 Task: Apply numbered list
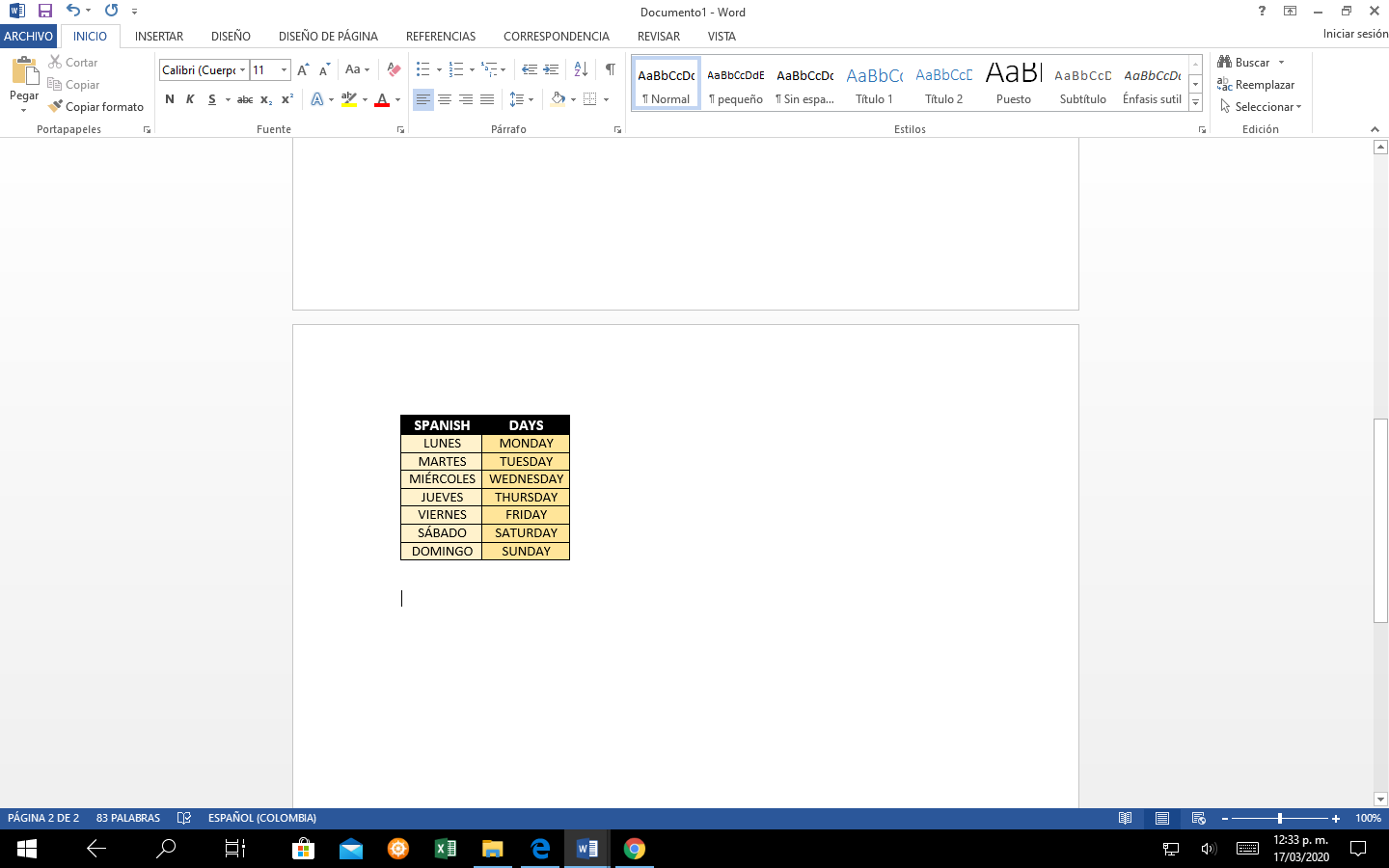456,69
